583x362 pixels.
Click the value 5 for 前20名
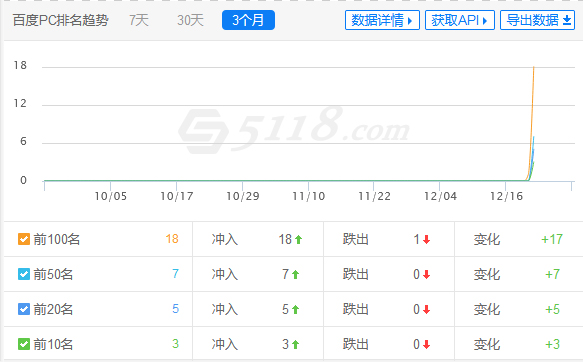point(175,309)
